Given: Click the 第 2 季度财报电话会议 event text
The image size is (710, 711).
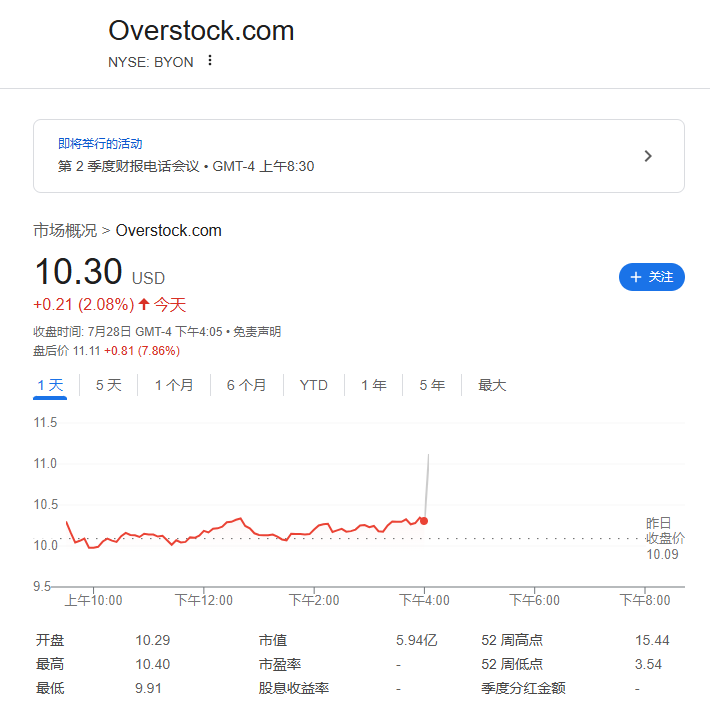Looking at the screenshot, I should [128, 166].
